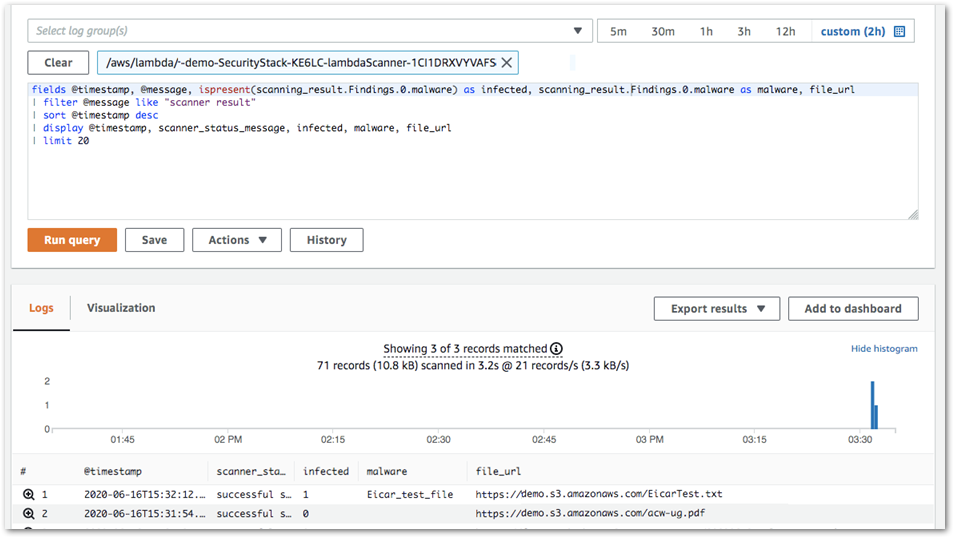Set time range to 5m
Screen dimensions: 954x538
618,31
